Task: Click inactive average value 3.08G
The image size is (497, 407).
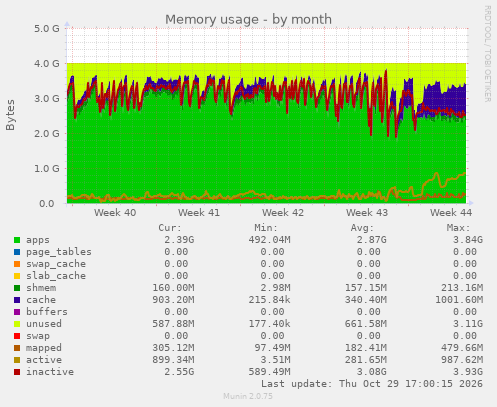Action: point(371,372)
